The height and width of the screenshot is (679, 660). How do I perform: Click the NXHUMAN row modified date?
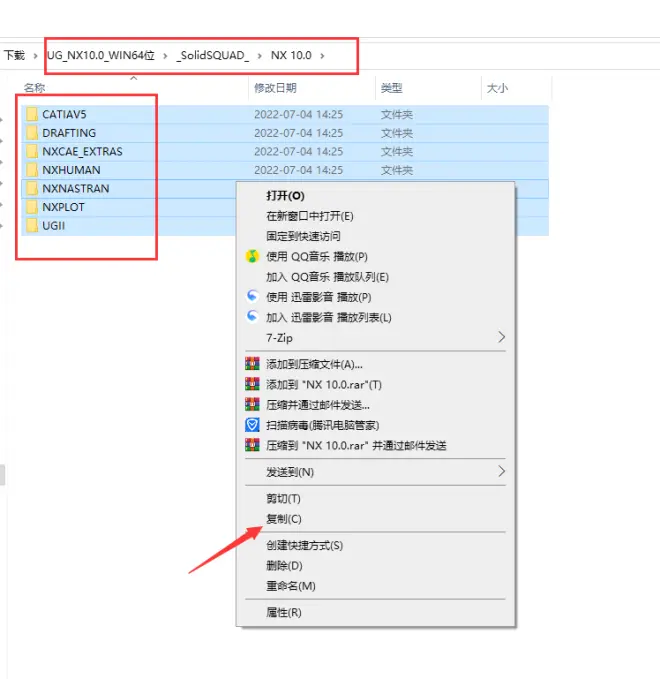click(x=298, y=170)
